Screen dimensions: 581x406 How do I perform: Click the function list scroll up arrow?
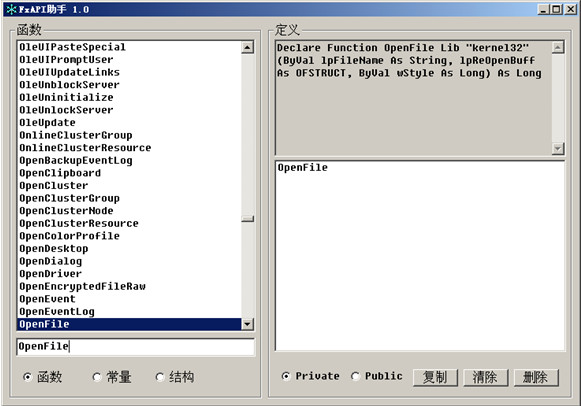(247, 47)
